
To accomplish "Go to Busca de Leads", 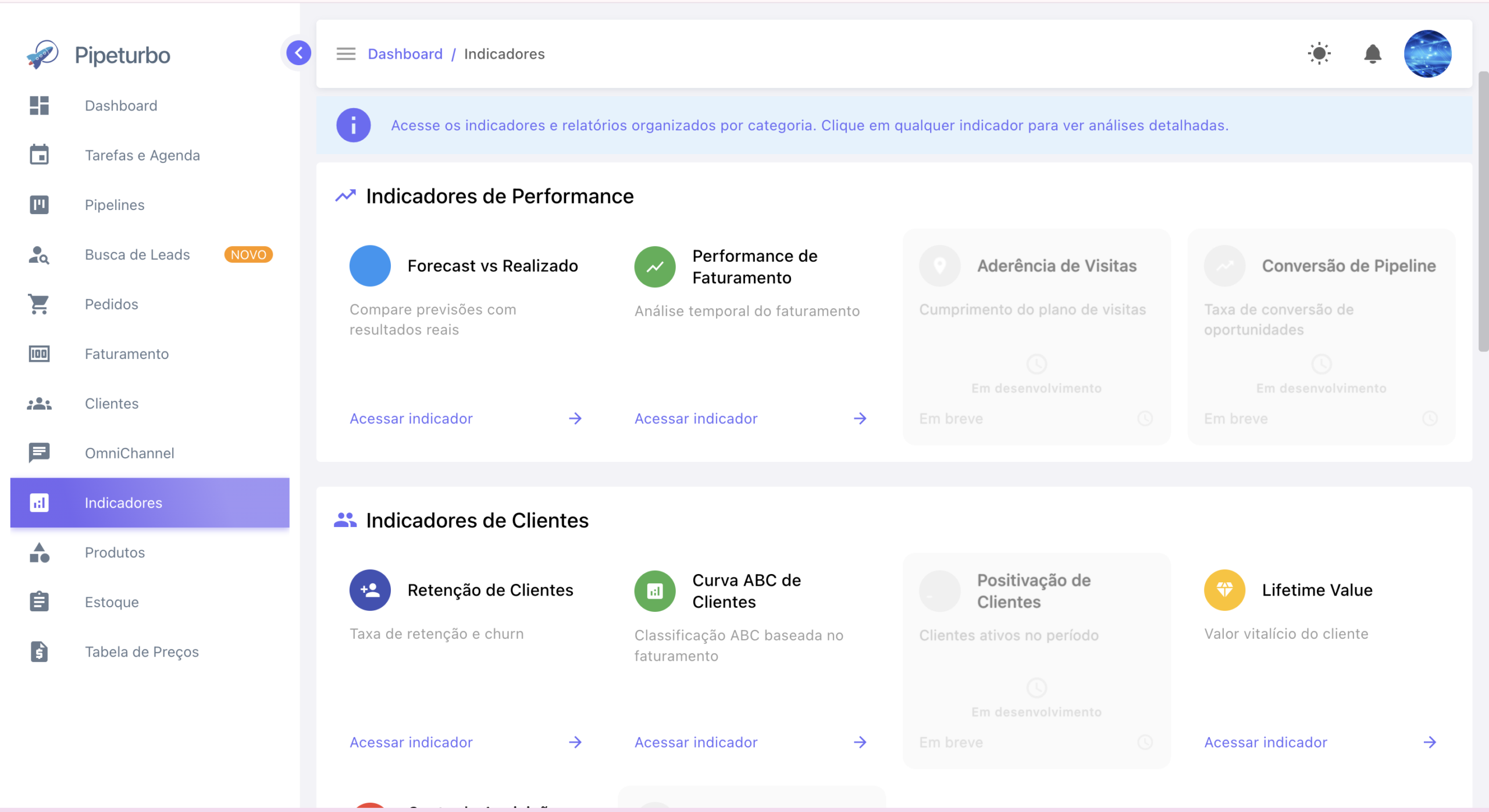I will (x=137, y=255).
